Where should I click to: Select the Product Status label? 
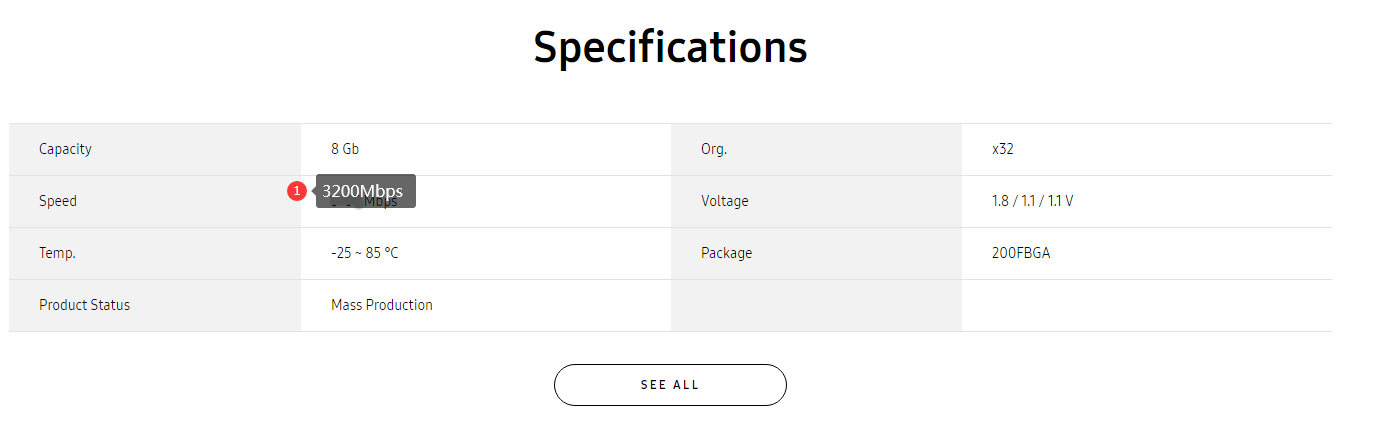coord(85,305)
